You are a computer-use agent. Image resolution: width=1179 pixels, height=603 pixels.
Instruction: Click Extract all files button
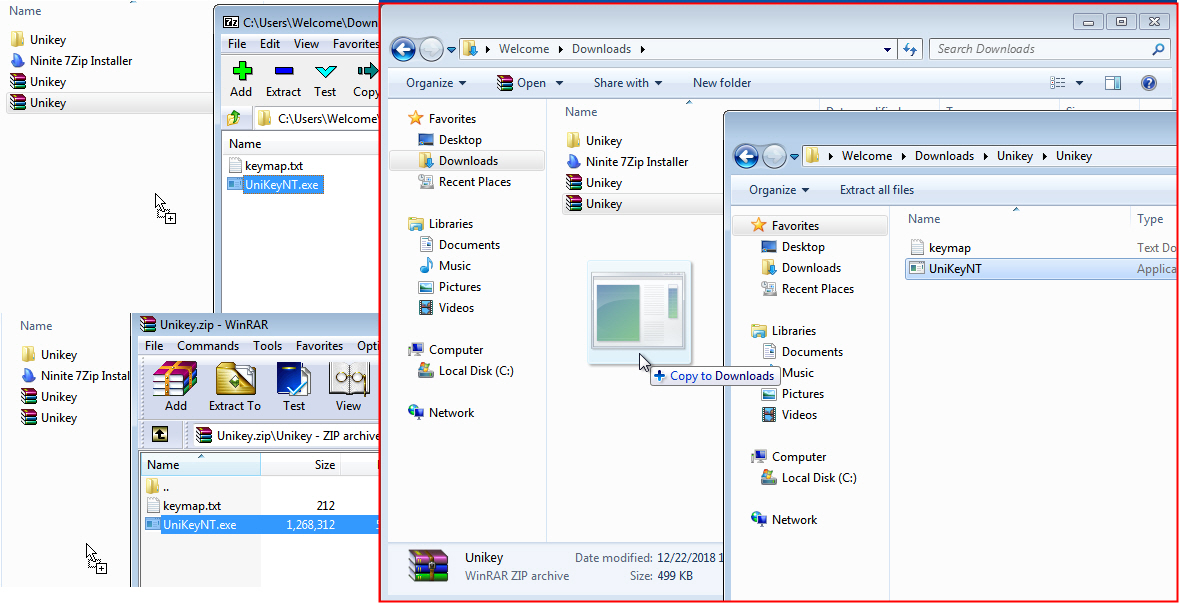coord(877,190)
